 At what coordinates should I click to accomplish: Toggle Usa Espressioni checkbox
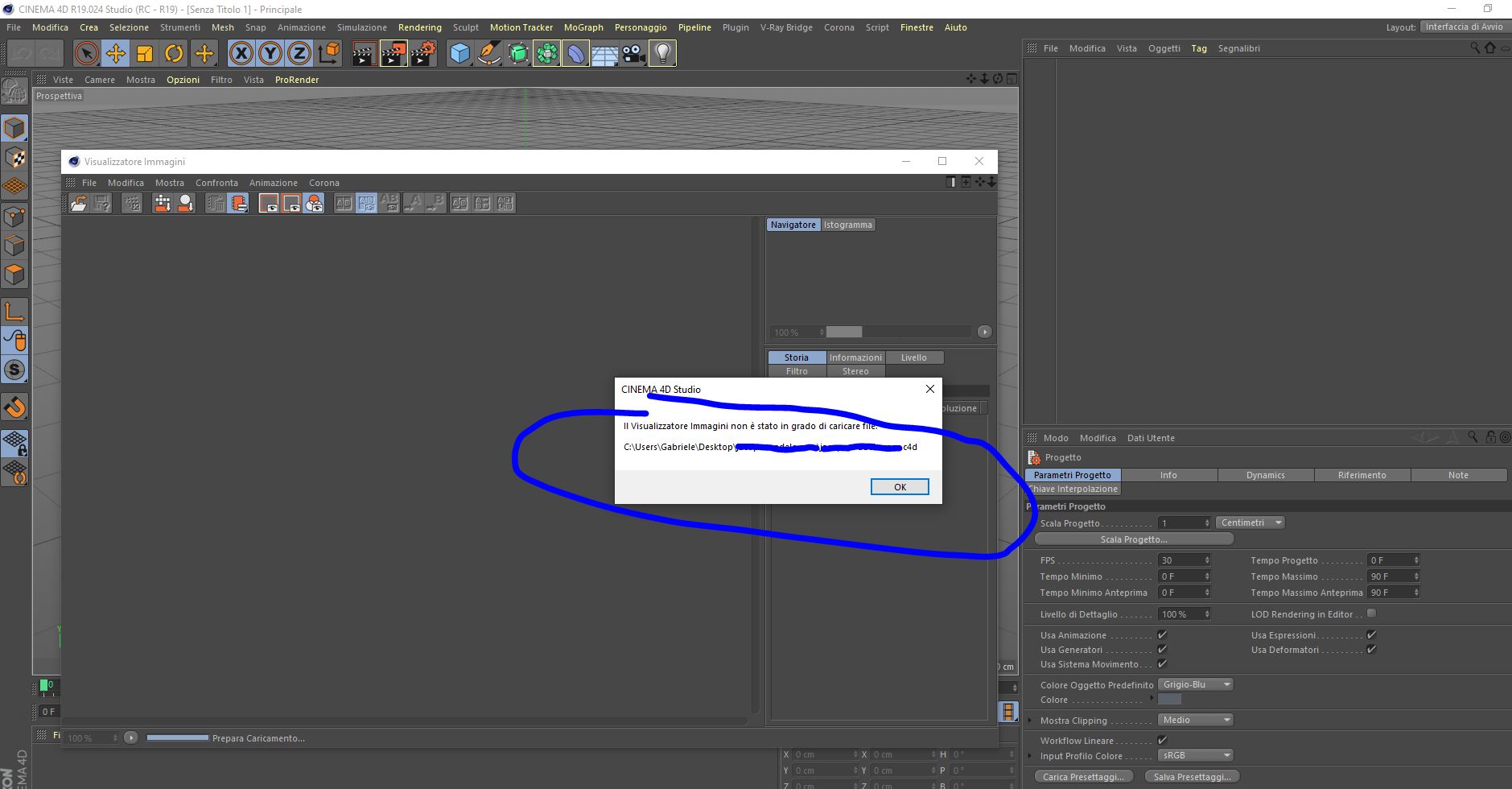(1371, 635)
